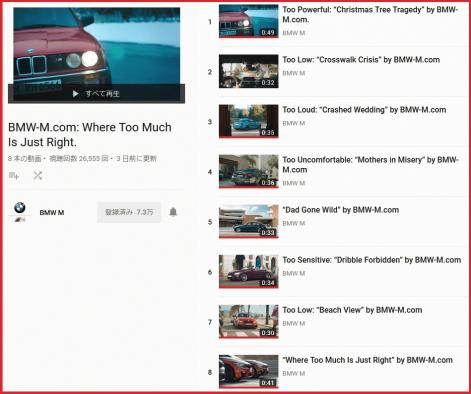Open title Too Low: "Crosswalk Crisis"
Image resolution: width=471 pixels, height=394 pixels.
(x=361, y=60)
